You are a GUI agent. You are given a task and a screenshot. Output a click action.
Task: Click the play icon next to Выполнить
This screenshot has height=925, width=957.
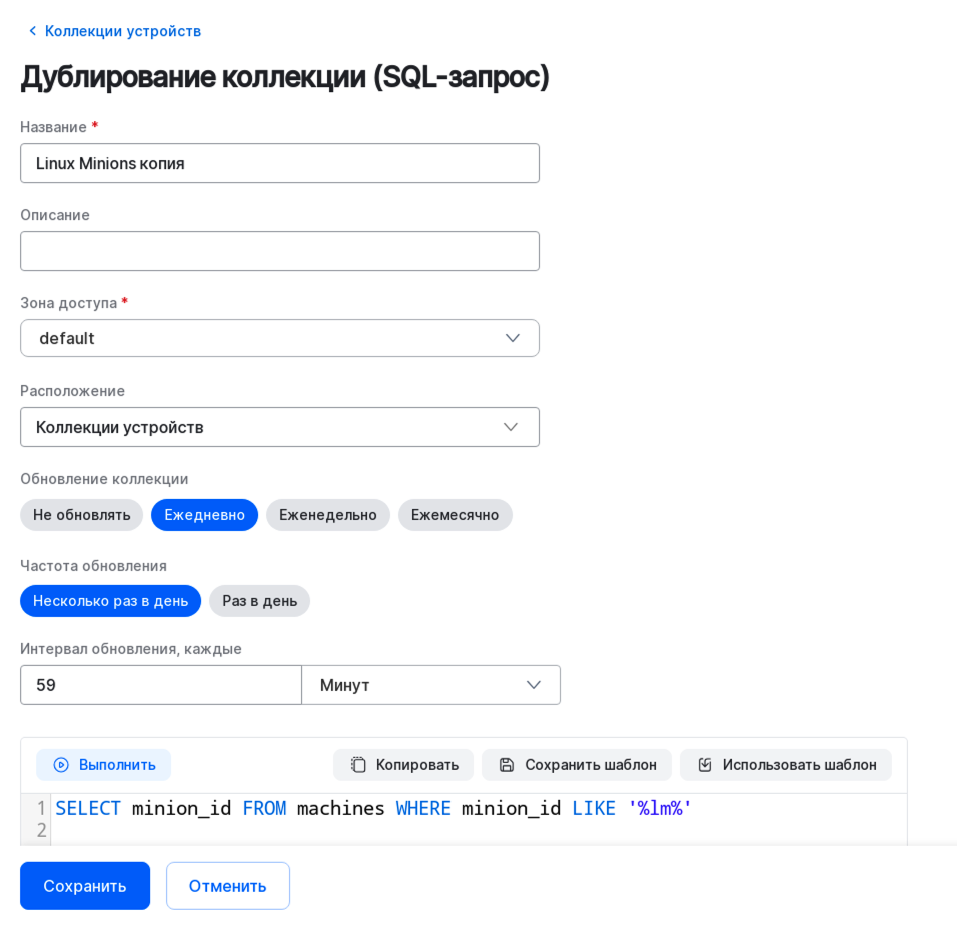click(61, 765)
